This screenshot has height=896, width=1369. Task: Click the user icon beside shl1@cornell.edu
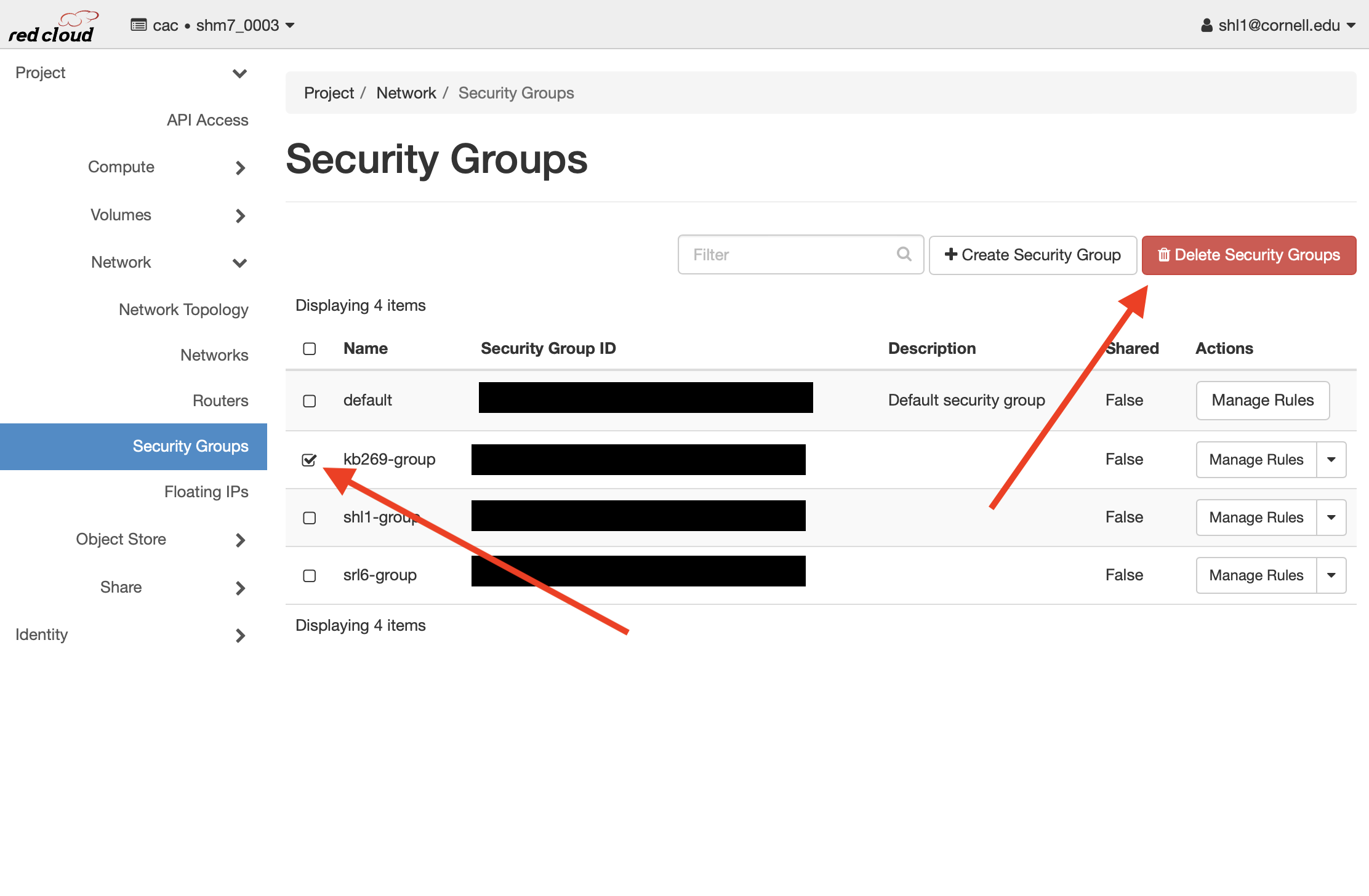point(1206,25)
